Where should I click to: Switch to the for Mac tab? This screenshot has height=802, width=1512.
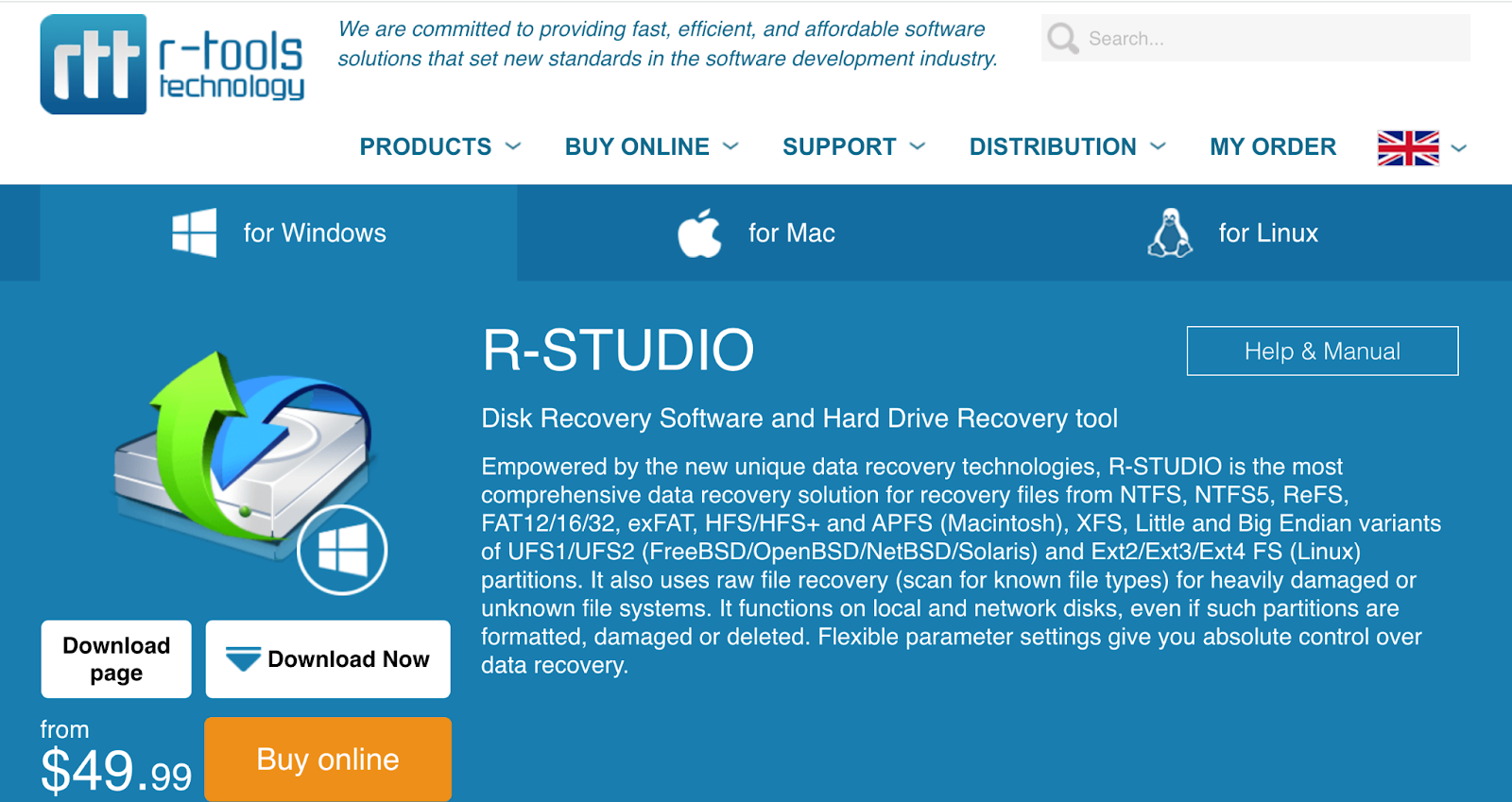(756, 232)
